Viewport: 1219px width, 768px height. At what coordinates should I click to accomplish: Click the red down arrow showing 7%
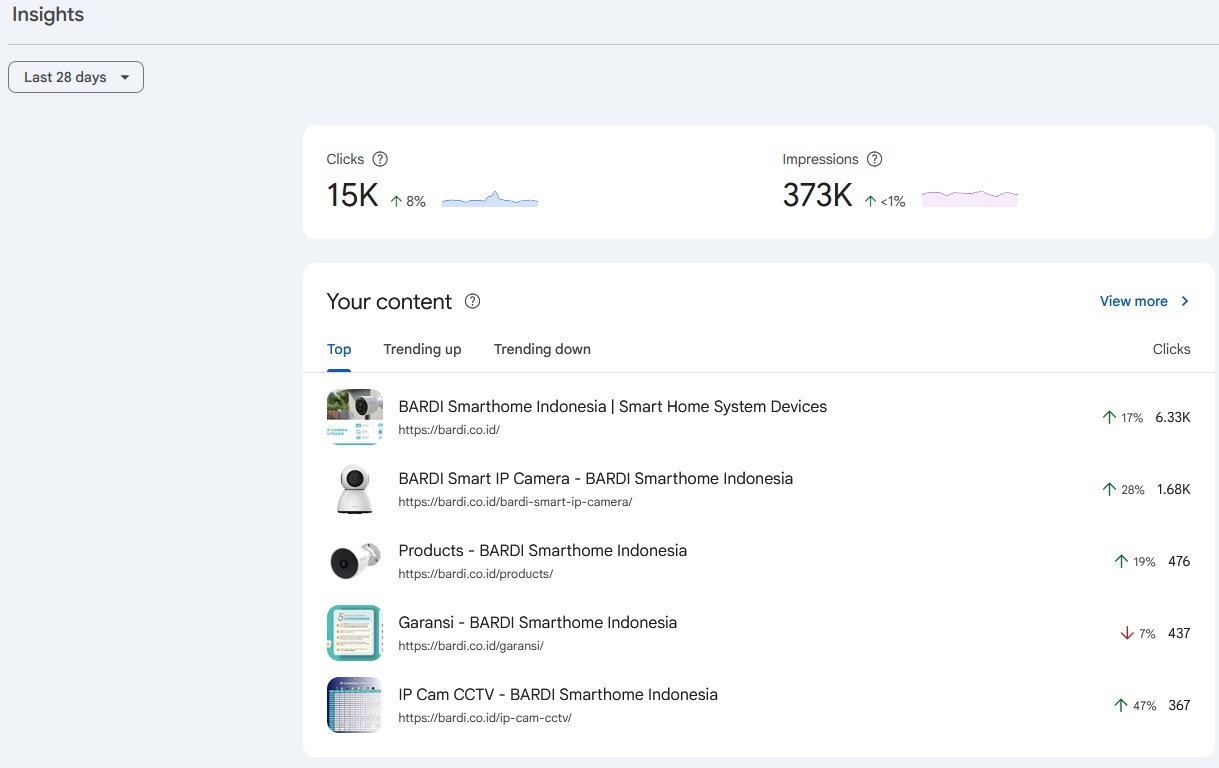[1127, 633]
